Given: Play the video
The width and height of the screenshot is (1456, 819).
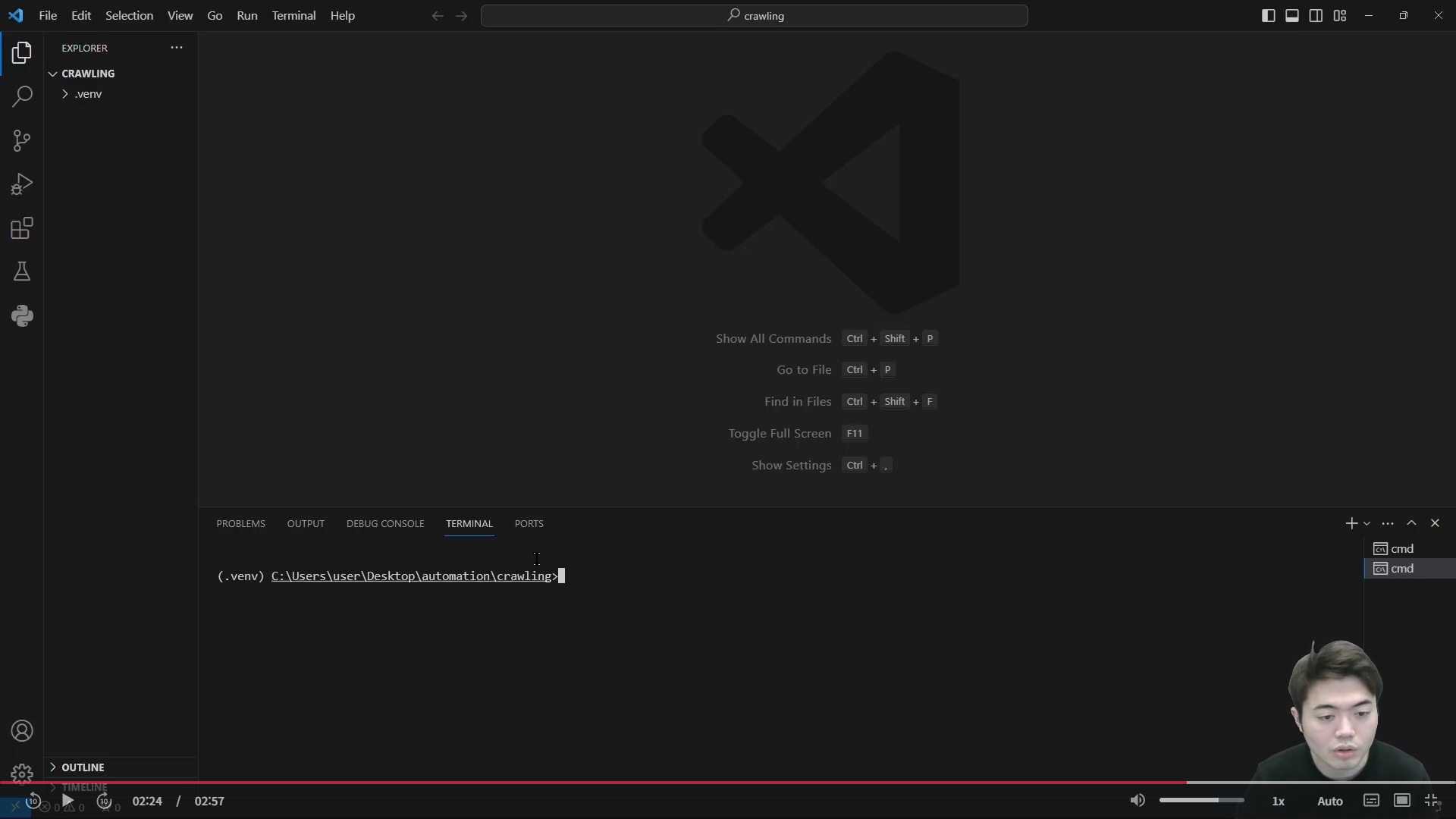Looking at the screenshot, I should point(67,801).
